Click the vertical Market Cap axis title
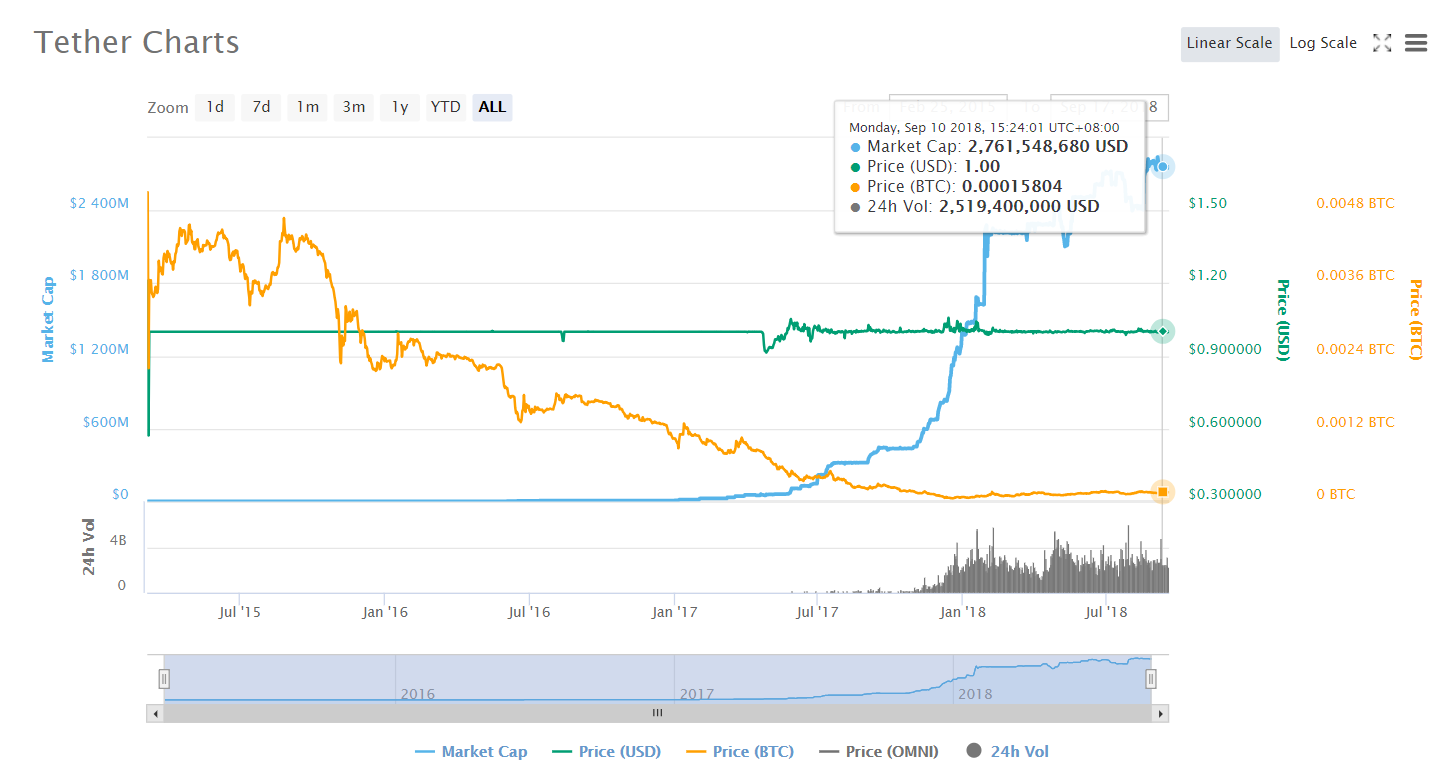1436x762 pixels. click(48, 319)
